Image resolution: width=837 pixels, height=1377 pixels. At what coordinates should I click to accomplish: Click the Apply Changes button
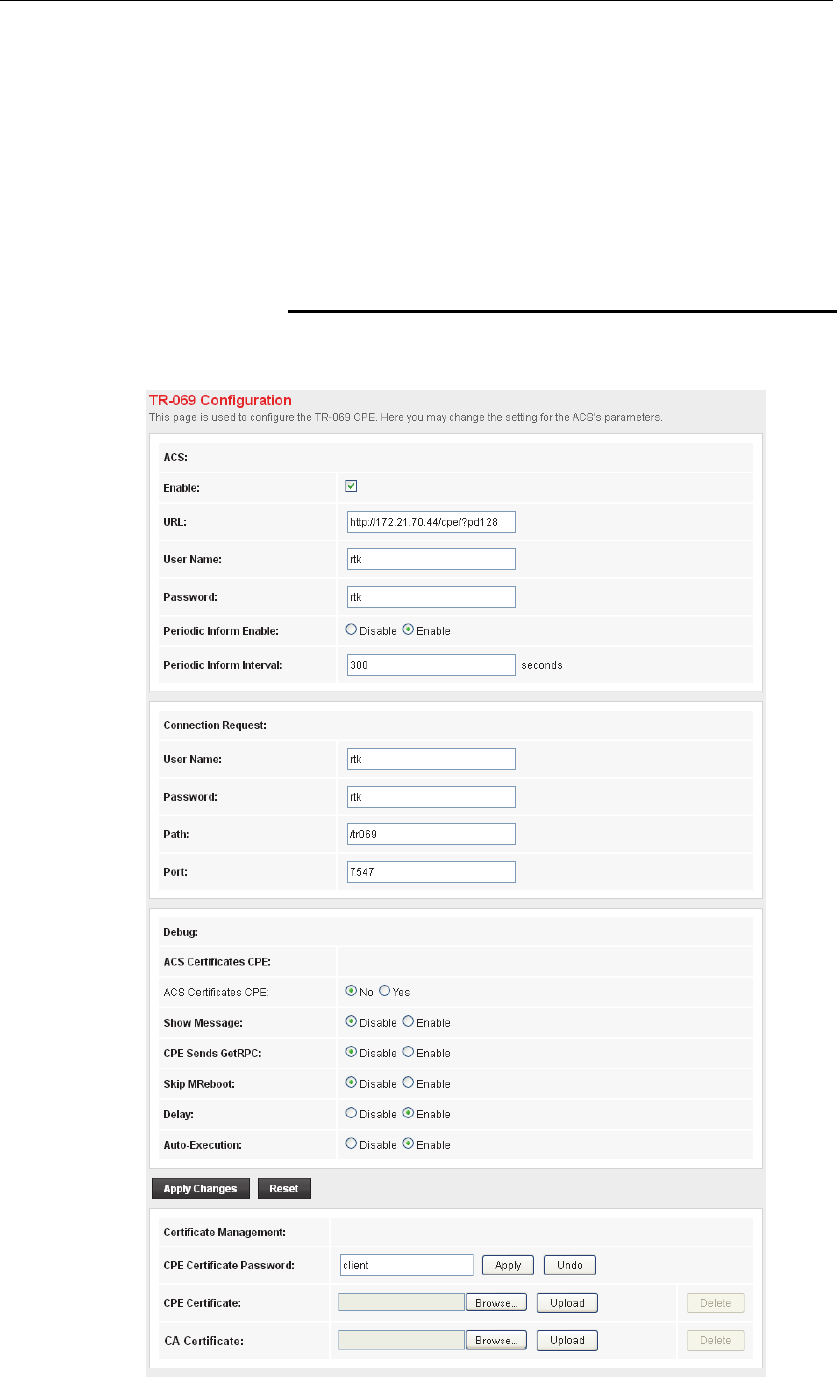(200, 1189)
